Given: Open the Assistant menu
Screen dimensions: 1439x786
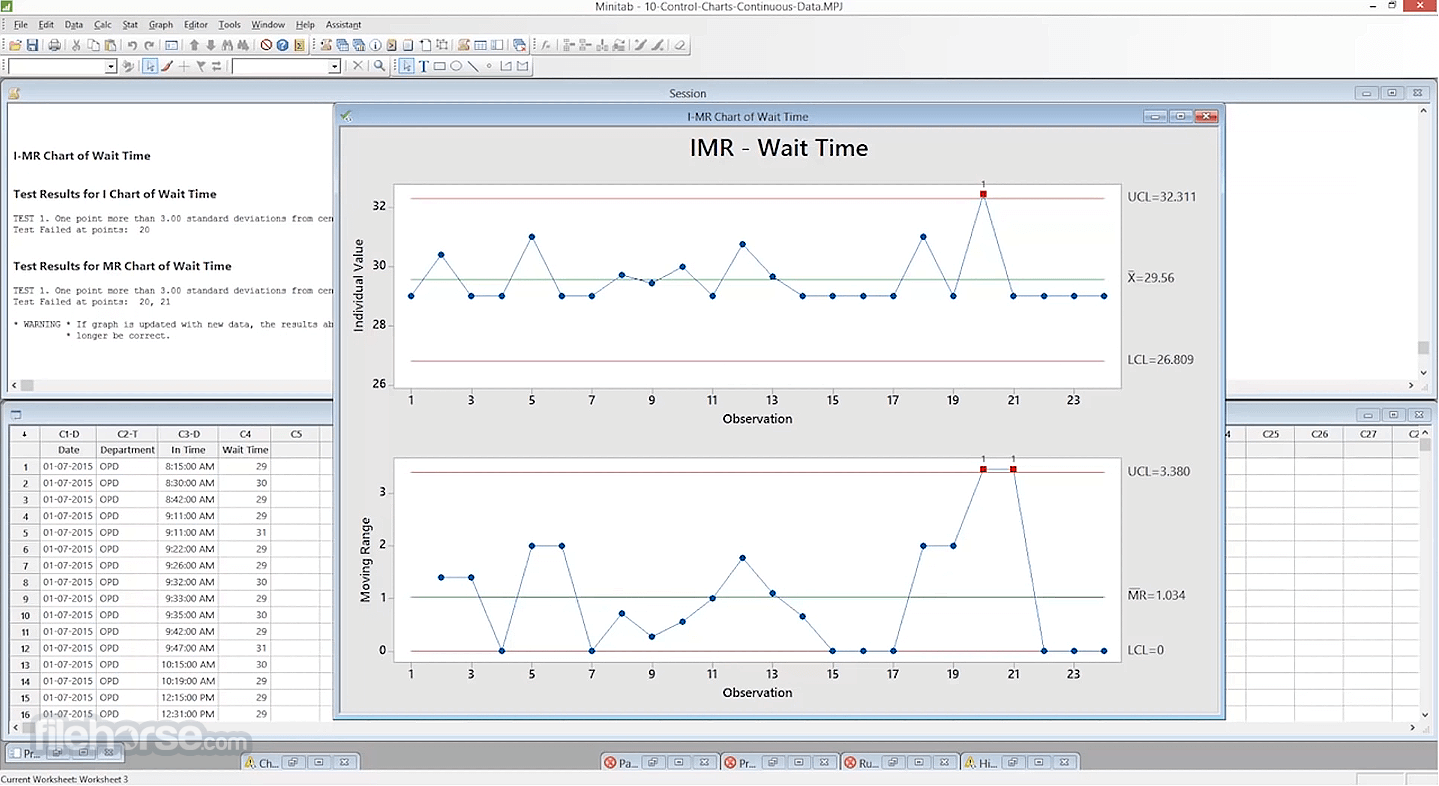Looking at the screenshot, I should (x=344, y=24).
